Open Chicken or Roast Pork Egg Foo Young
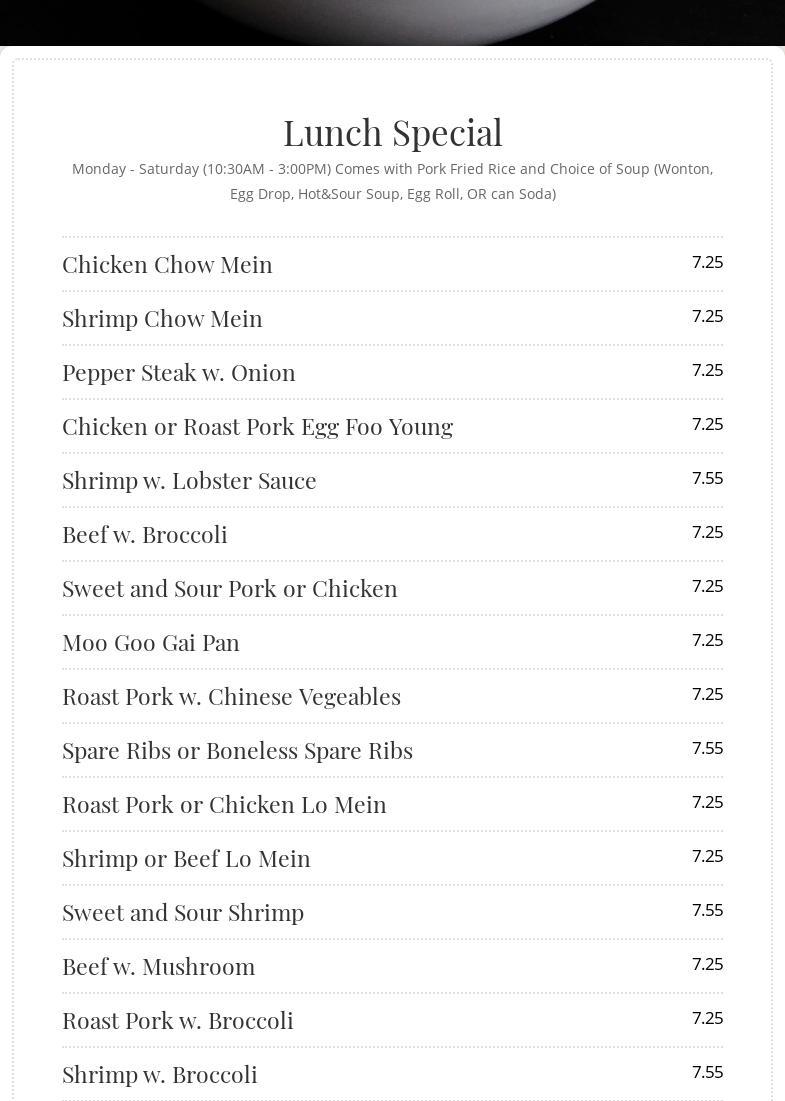 [x=257, y=426]
